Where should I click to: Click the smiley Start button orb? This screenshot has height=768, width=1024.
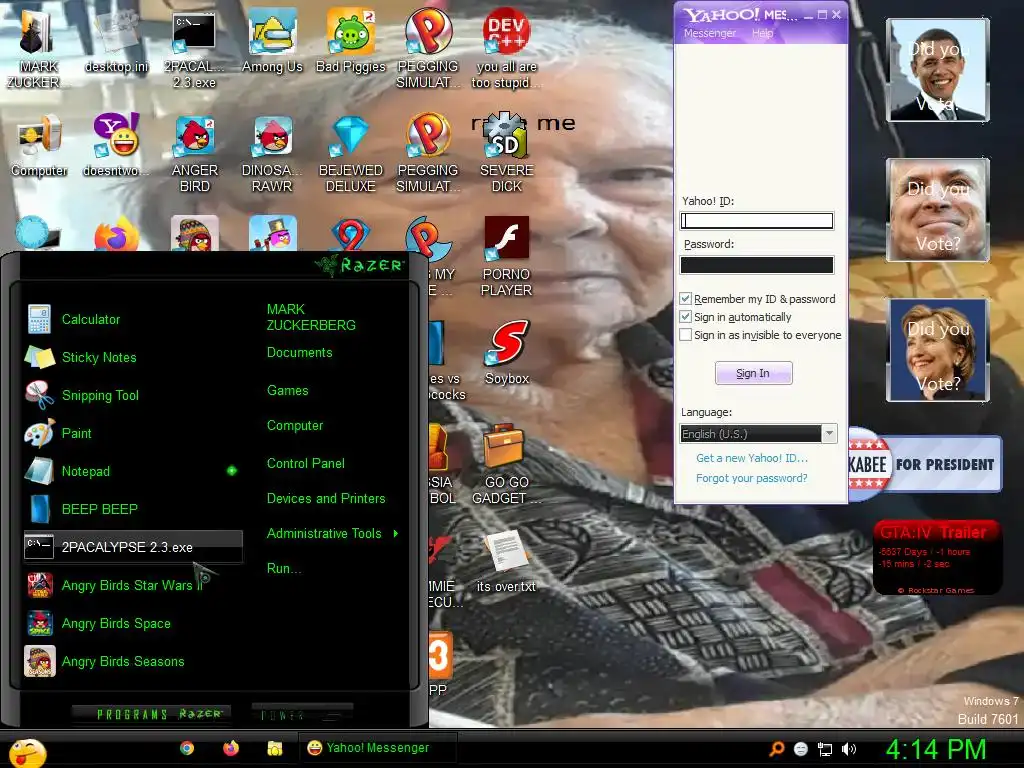point(27,753)
